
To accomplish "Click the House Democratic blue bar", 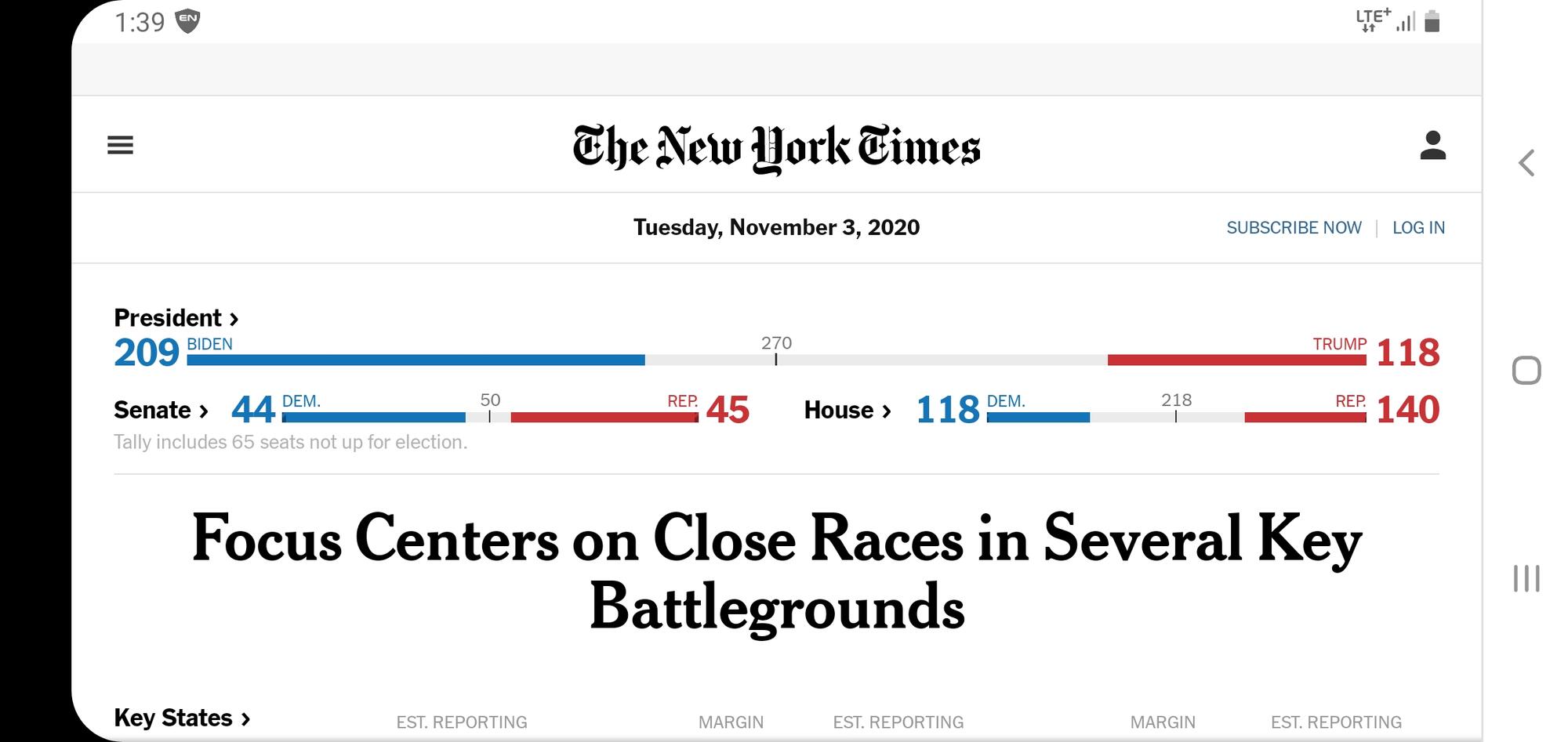I will (1038, 418).
